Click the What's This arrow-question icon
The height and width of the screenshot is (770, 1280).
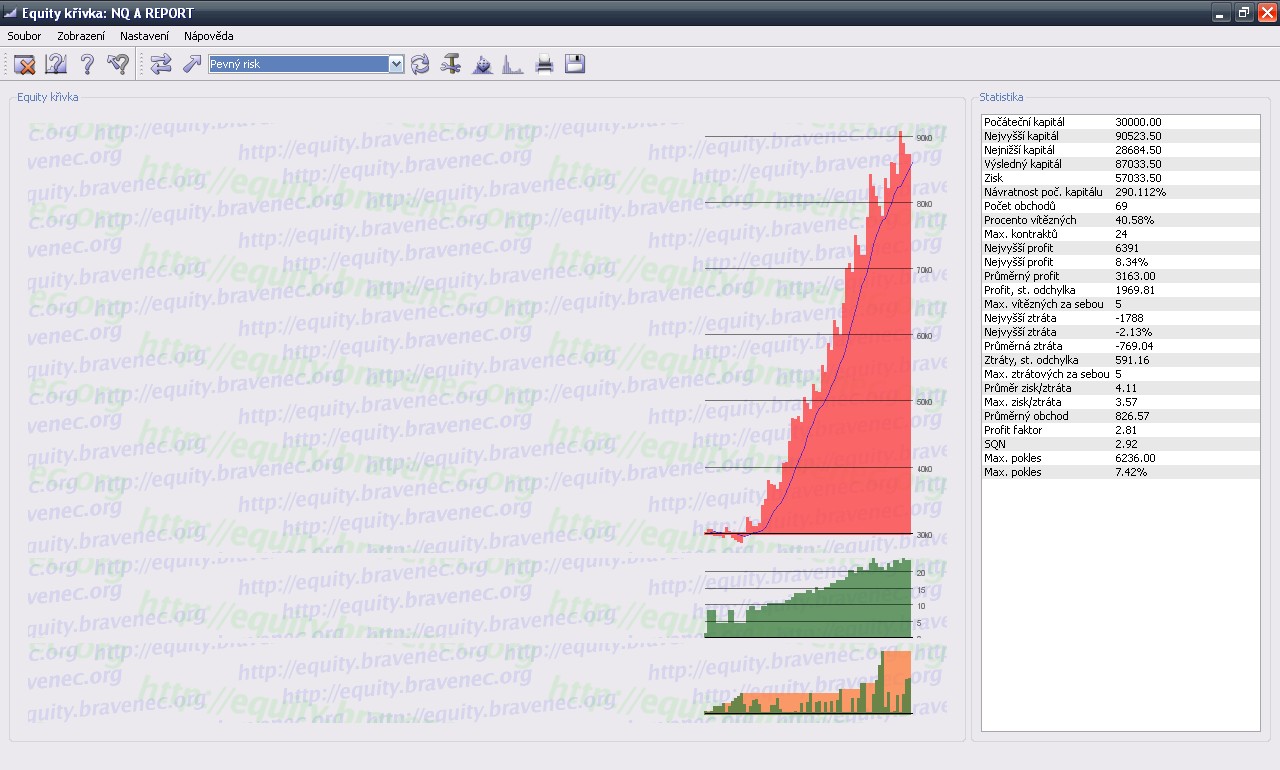pyautogui.click(x=118, y=64)
